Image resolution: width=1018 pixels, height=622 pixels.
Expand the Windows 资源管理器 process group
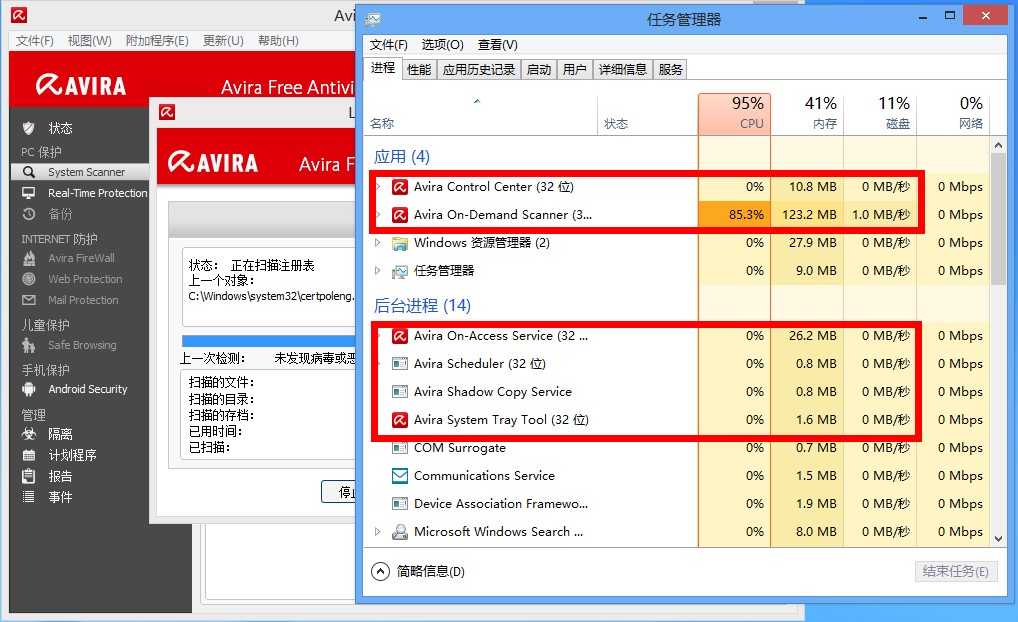tap(378, 243)
